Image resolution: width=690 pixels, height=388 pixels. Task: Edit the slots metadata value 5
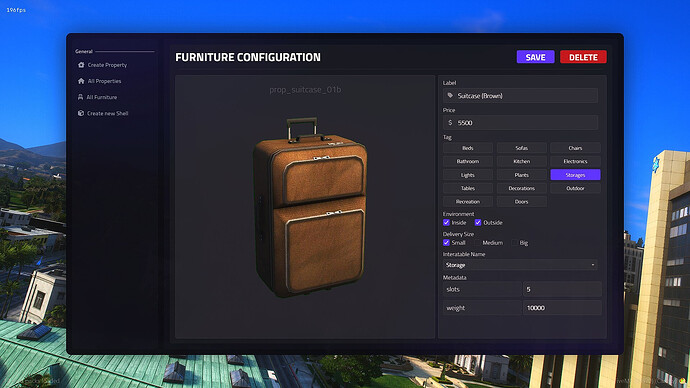click(x=562, y=289)
